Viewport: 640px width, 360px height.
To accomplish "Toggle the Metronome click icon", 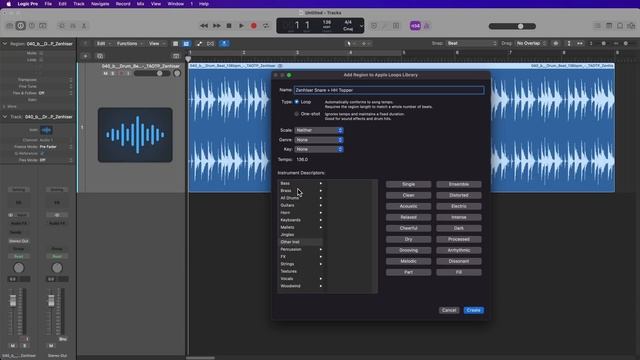I will pyautogui.click(x=427, y=26).
